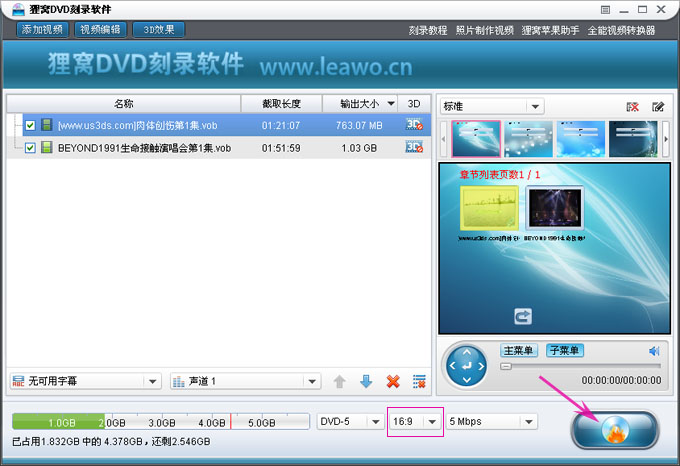Select the fourth dark template thumbnail
The image size is (680, 466).
tap(633, 139)
